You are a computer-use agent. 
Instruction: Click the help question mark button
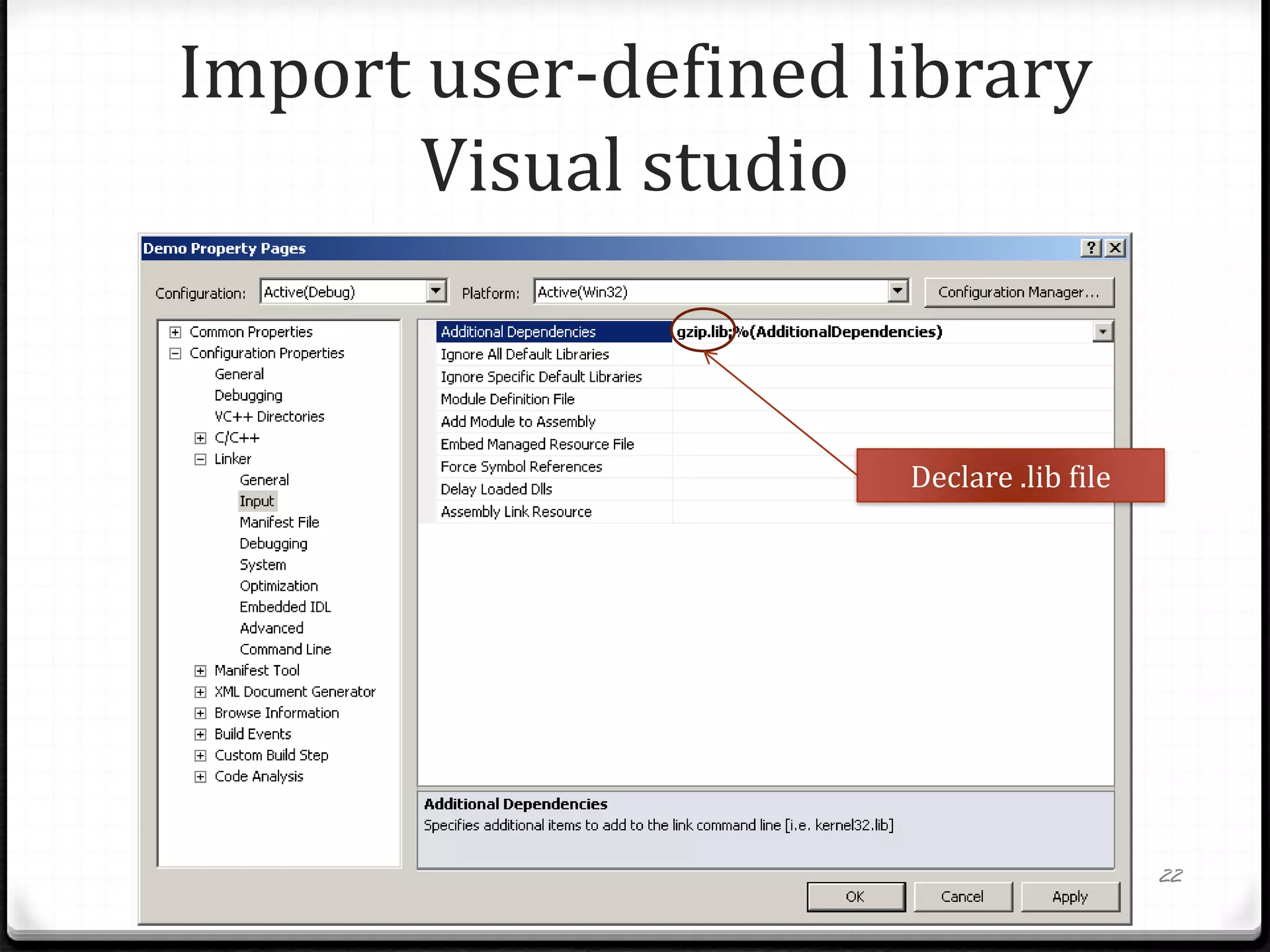(1091, 248)
